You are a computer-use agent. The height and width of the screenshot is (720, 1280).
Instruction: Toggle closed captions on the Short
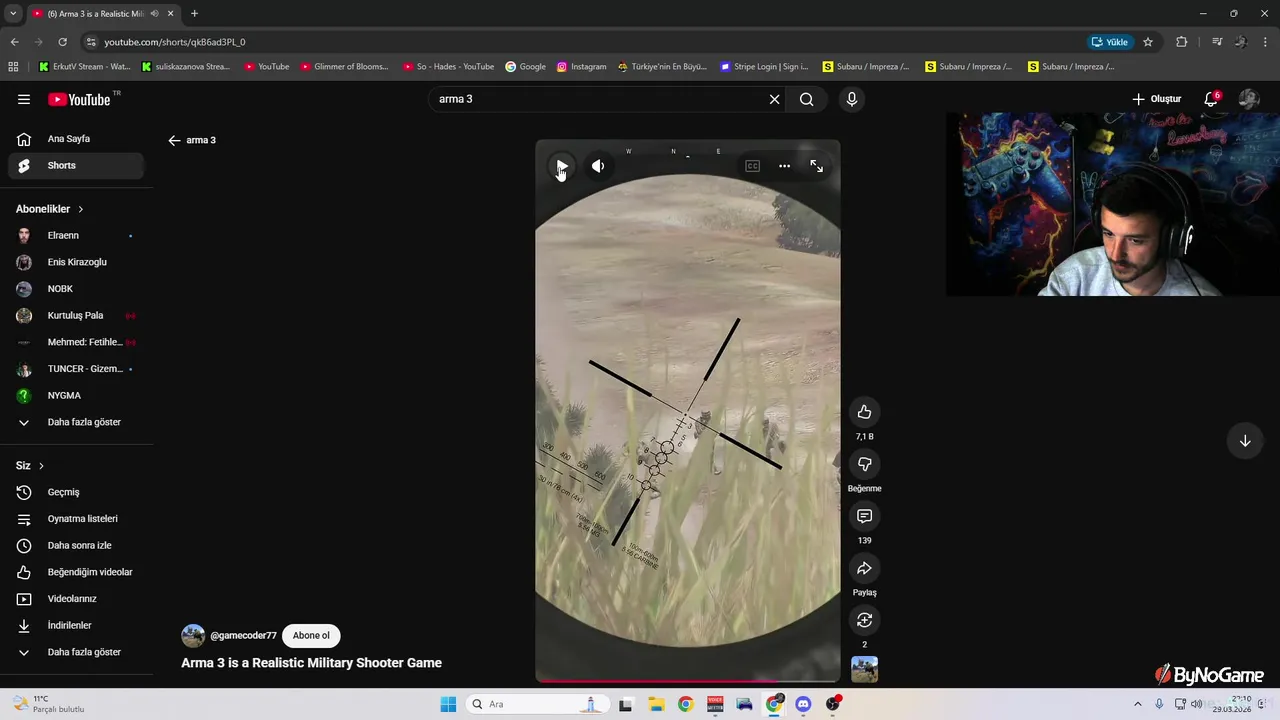click(752, 166)
